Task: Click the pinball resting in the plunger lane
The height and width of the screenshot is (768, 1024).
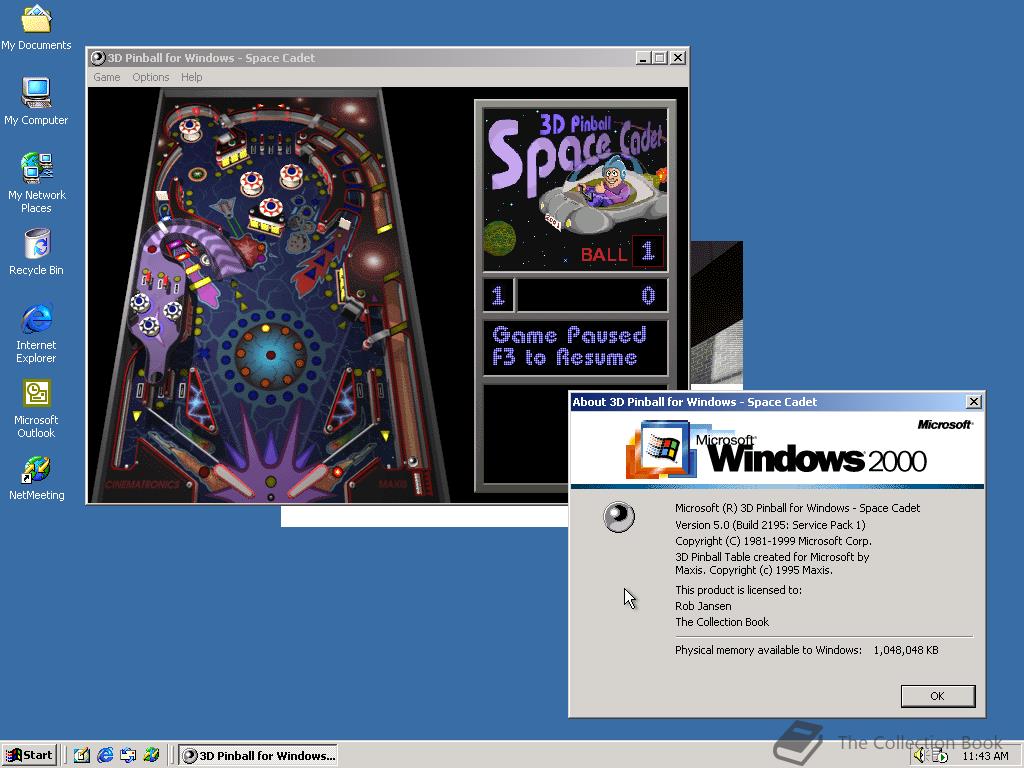Action: [412, 462]
